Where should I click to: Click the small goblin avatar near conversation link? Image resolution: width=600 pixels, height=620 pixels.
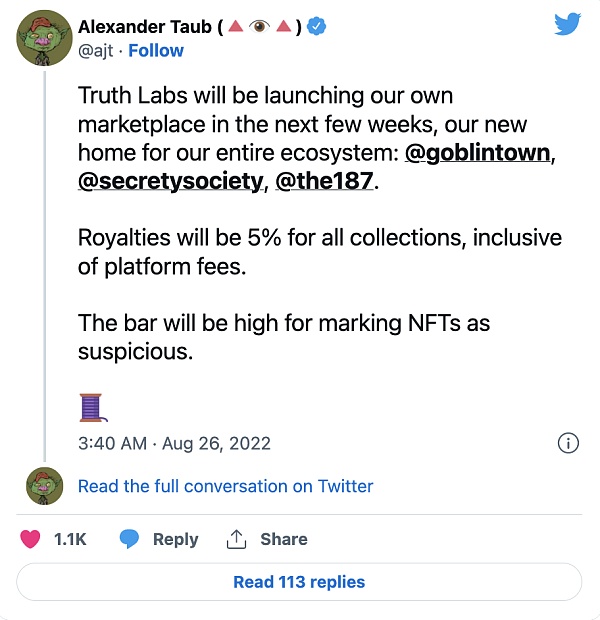coord(45,486)
